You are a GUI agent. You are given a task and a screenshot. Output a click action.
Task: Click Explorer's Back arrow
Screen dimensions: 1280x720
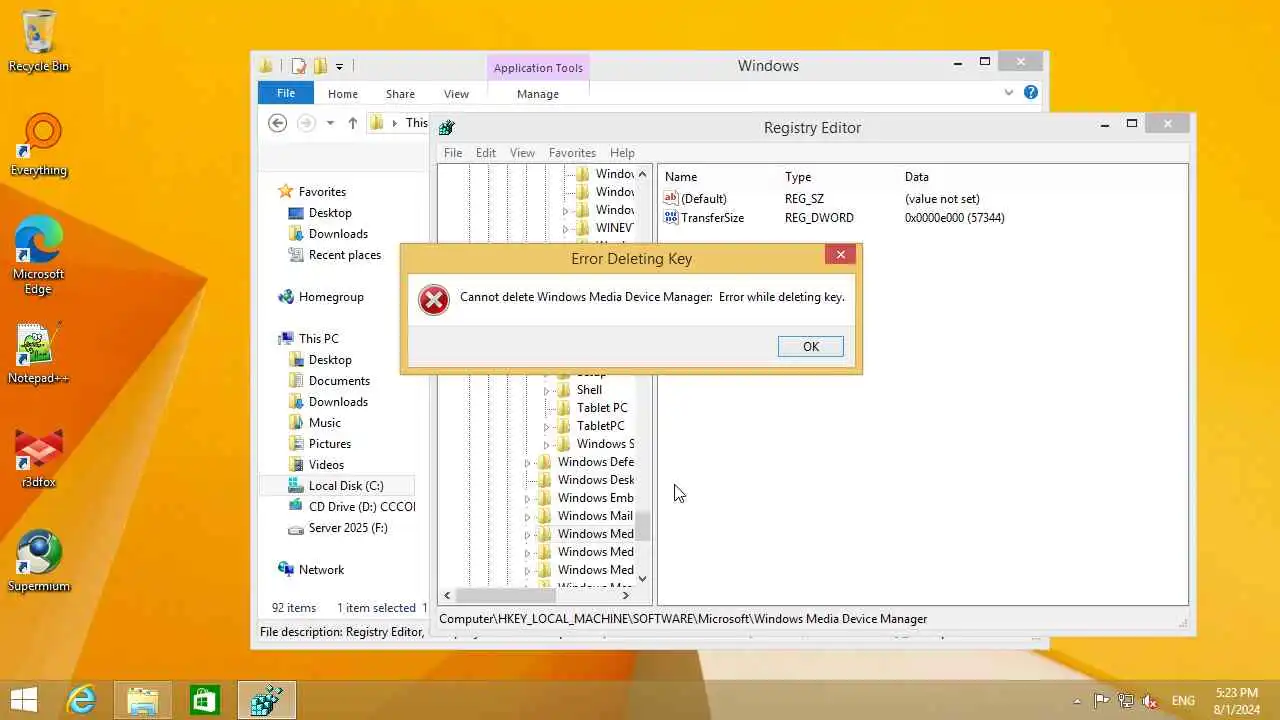pos(278,123)
